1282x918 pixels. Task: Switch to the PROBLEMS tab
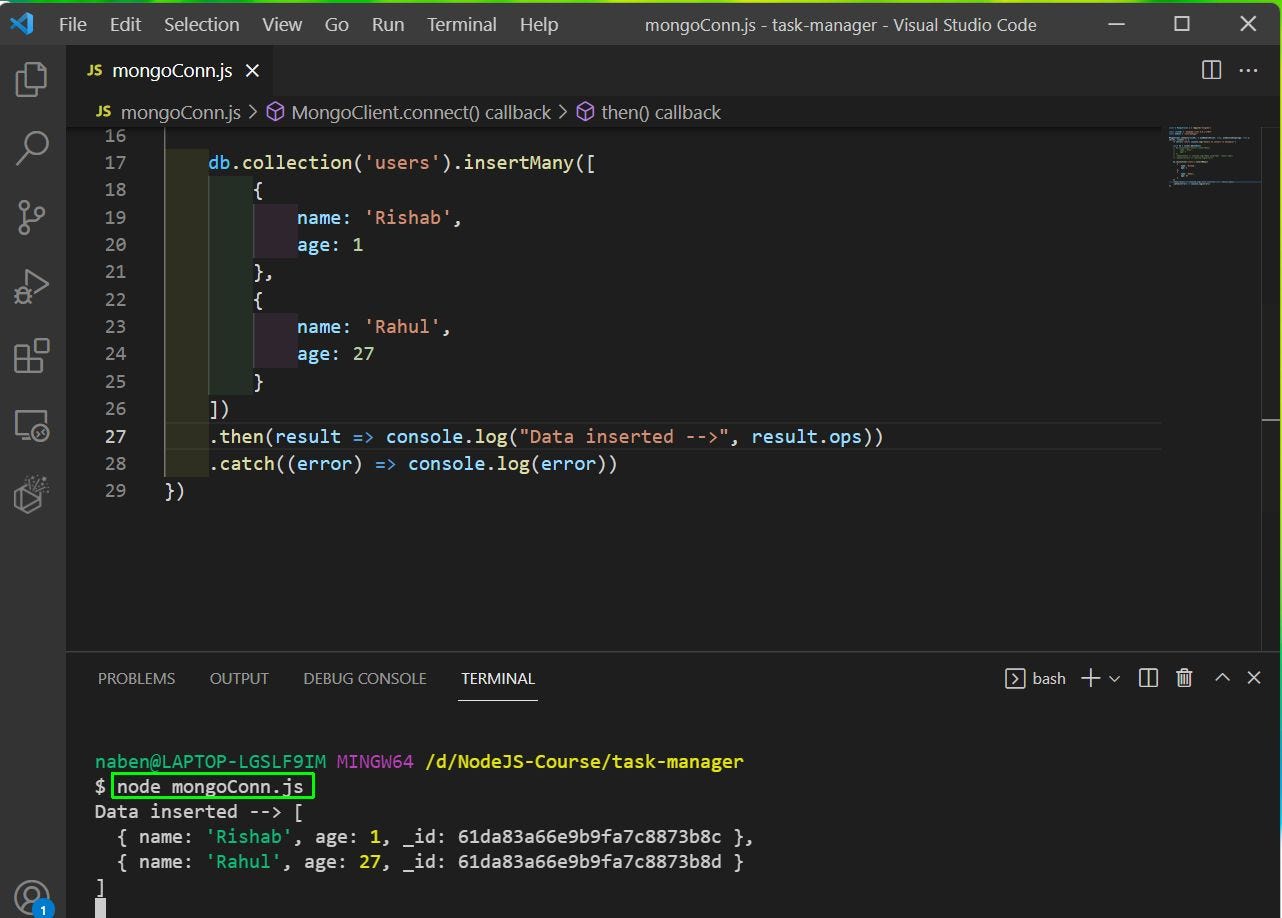[136, 678]
